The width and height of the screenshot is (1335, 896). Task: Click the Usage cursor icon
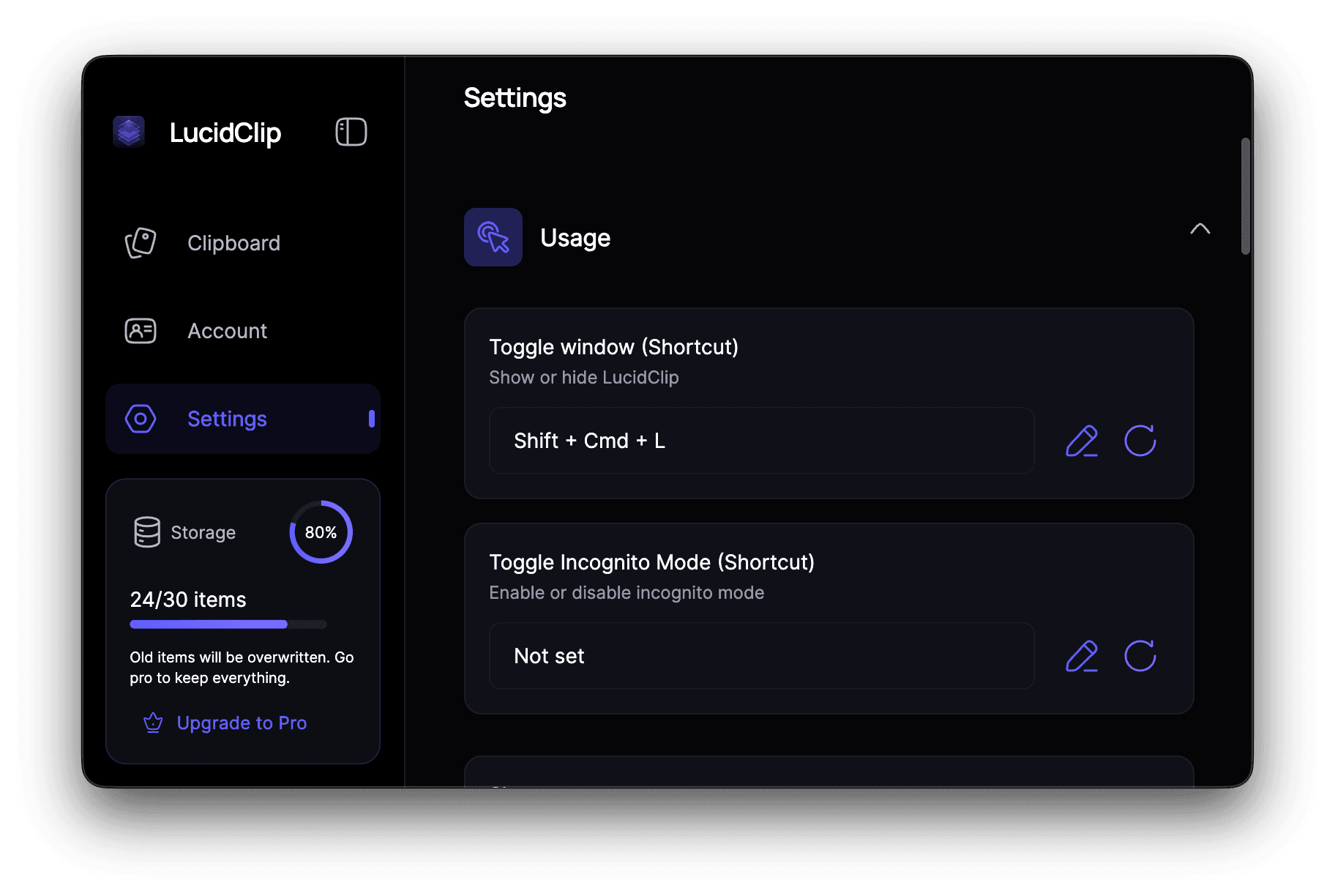[x=493, y=237]
